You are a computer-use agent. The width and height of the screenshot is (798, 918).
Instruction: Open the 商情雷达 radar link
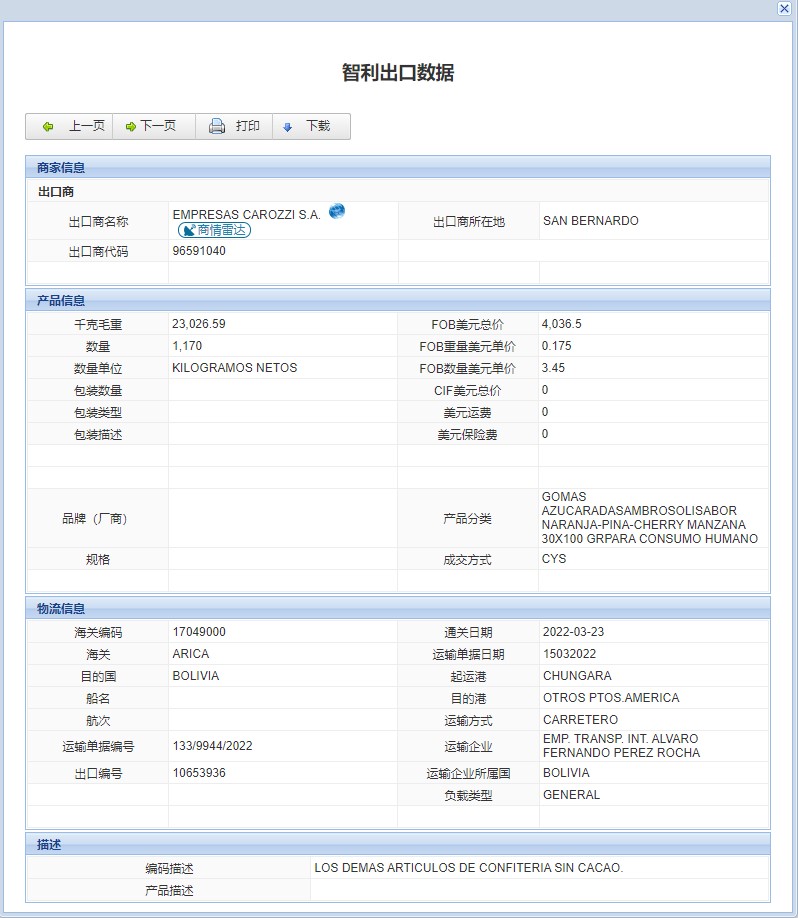(214, 230)
